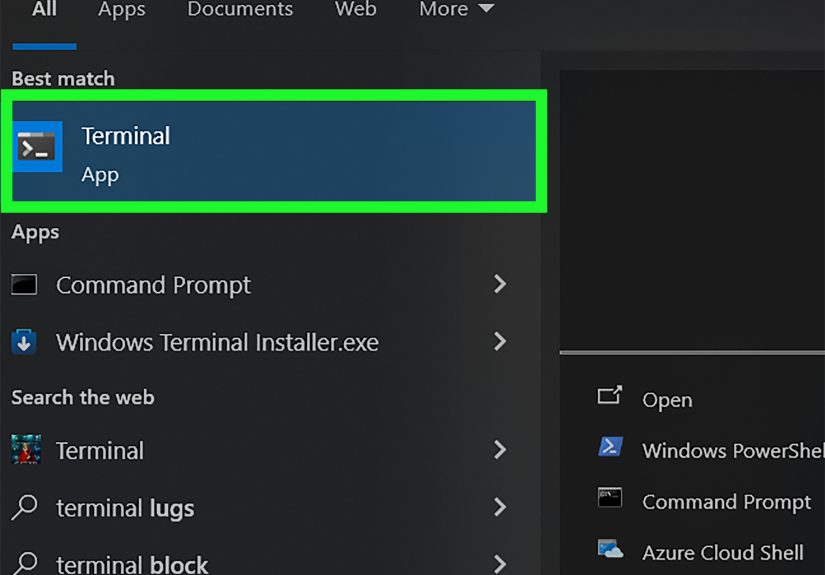
Task: Click the Windows PowerShell blue icon
Action: tap(610, 447)
